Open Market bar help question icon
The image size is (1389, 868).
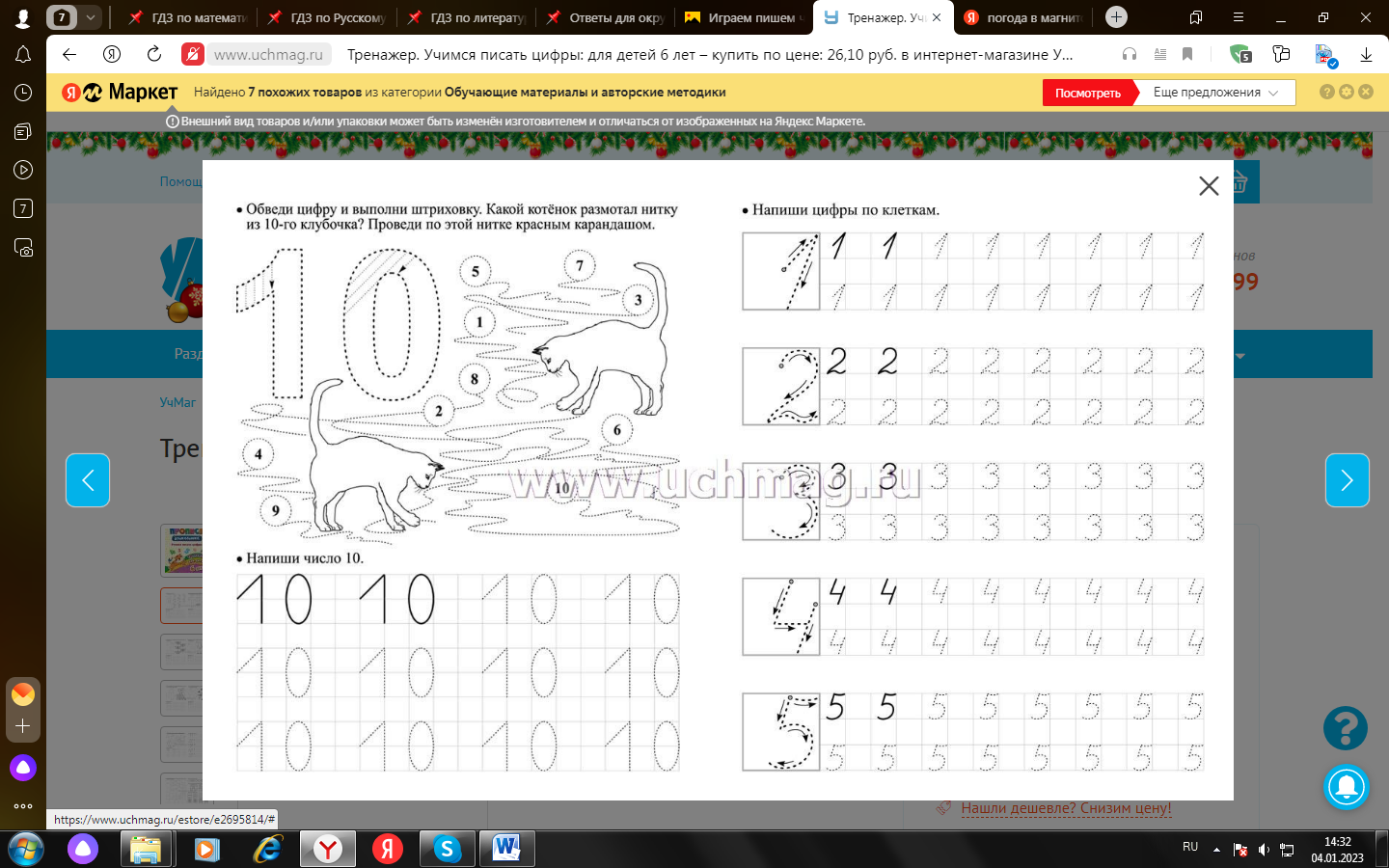tap(1327, 92)
